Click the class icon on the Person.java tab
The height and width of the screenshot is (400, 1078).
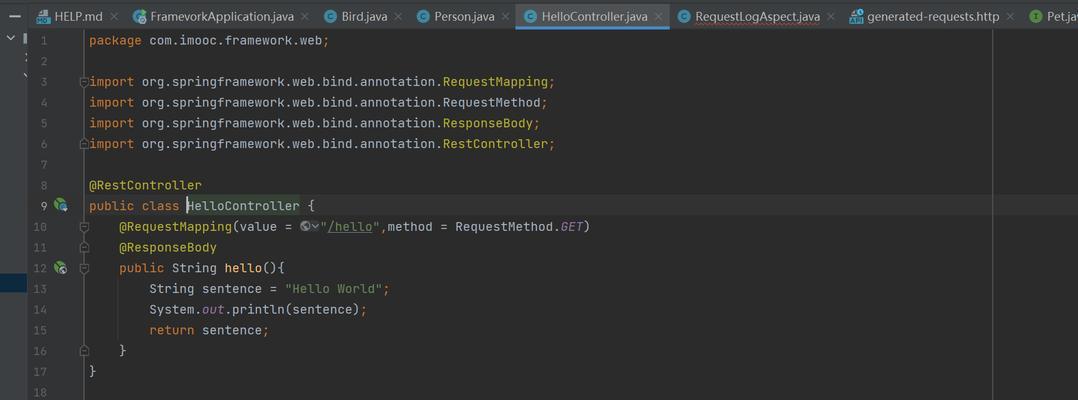pyautogui.click(x=424, y=16)
